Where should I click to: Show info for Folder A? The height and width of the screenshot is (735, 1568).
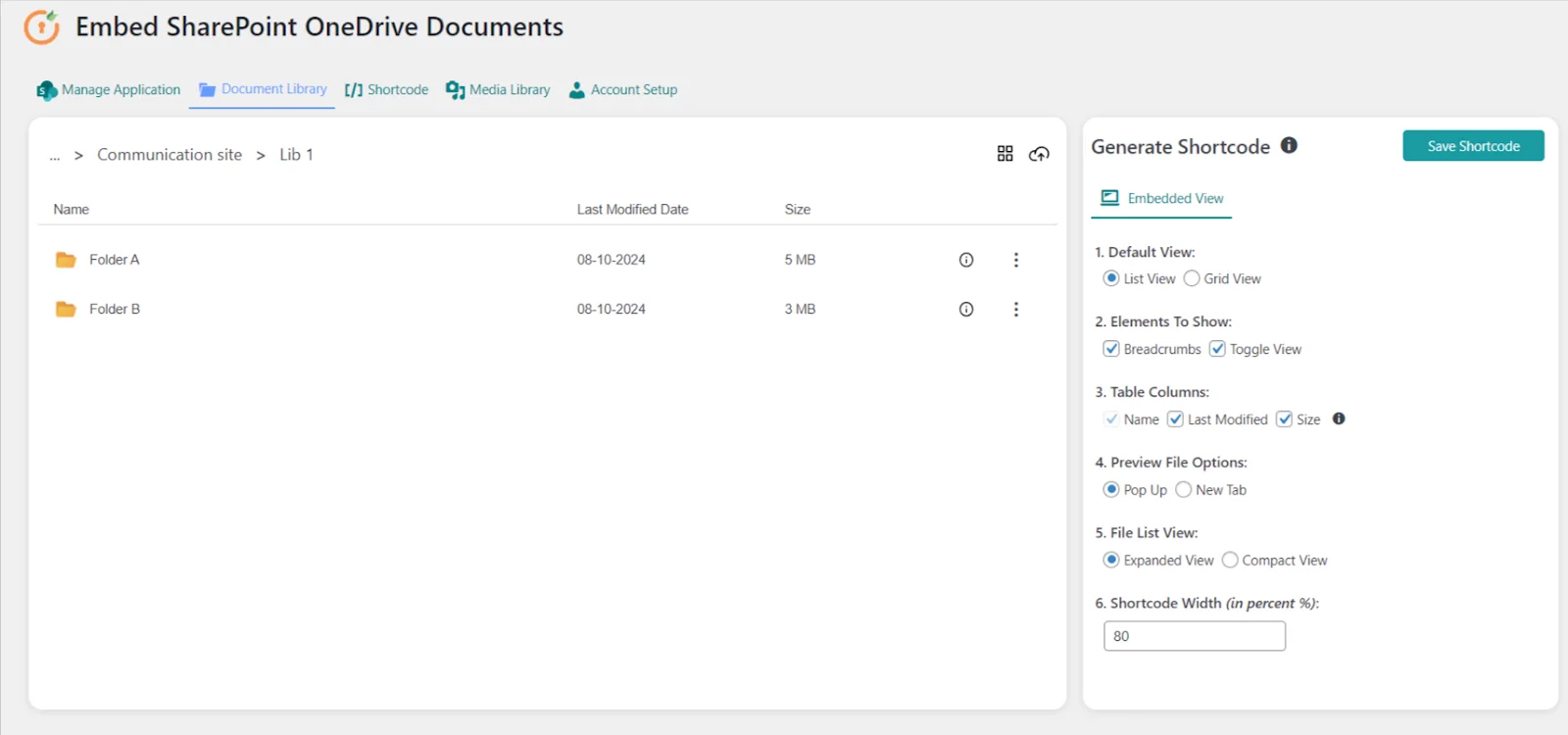coord(966,260)
